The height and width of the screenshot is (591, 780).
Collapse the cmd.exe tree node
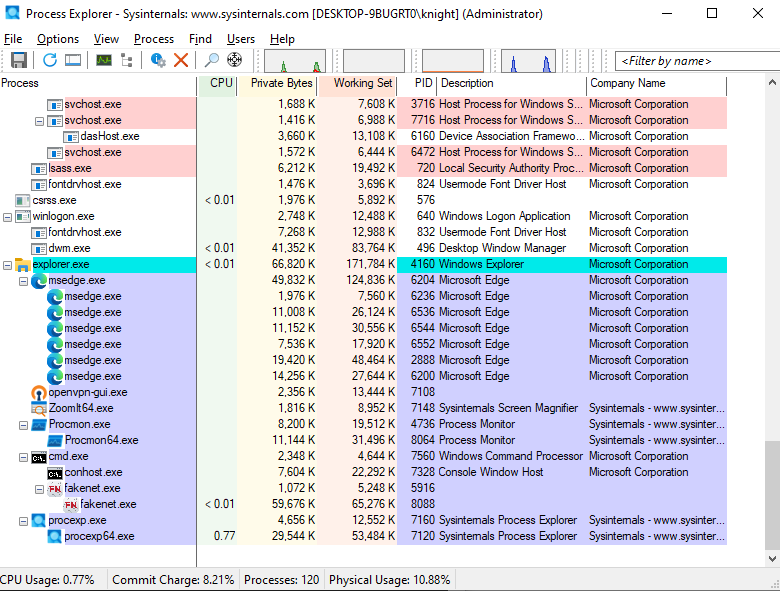tap(23, 457)
